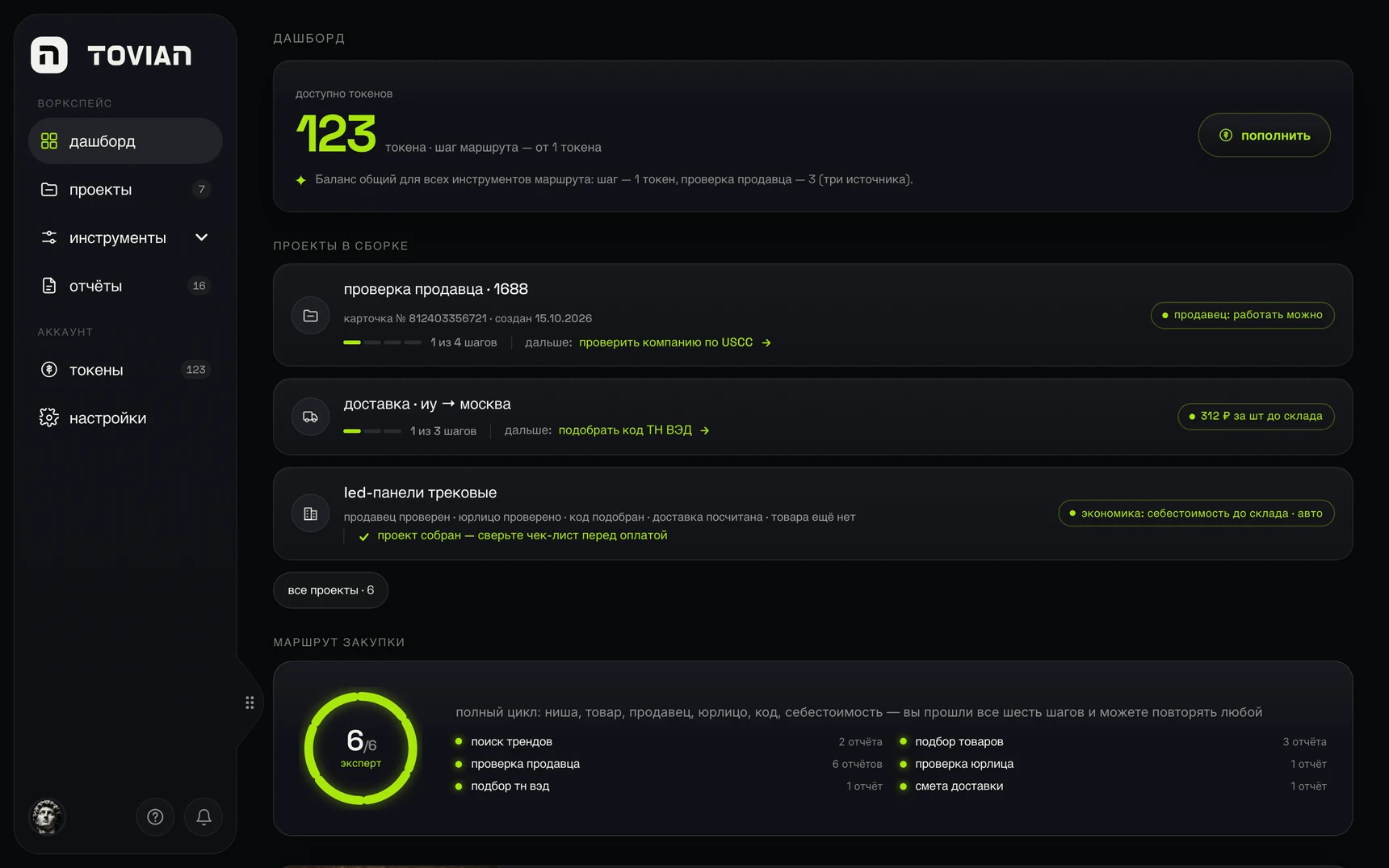Click the инструменты sliders icon
This screenshot has height=868, width=1389.
tap(49, 237)
